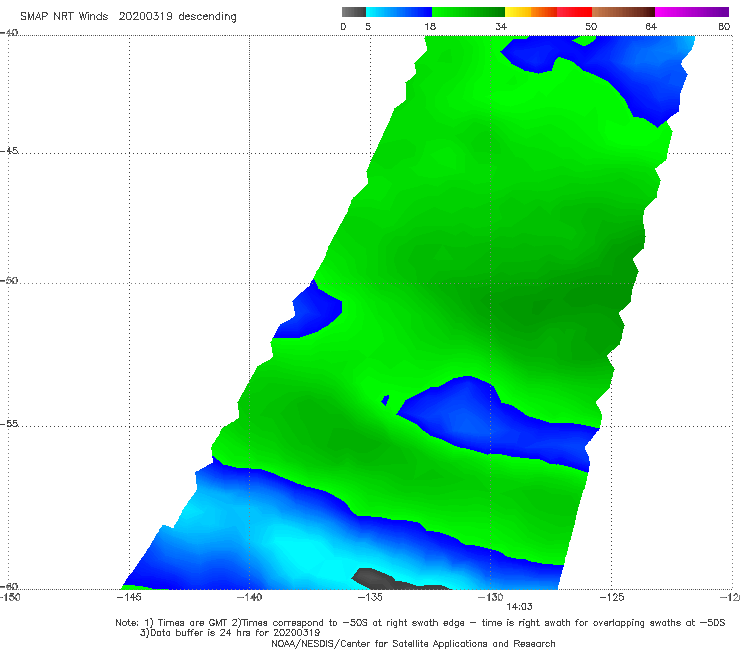Pick the yellow-orange segment of the colorbar
740x650 pixels.
(x=531, y=12)
